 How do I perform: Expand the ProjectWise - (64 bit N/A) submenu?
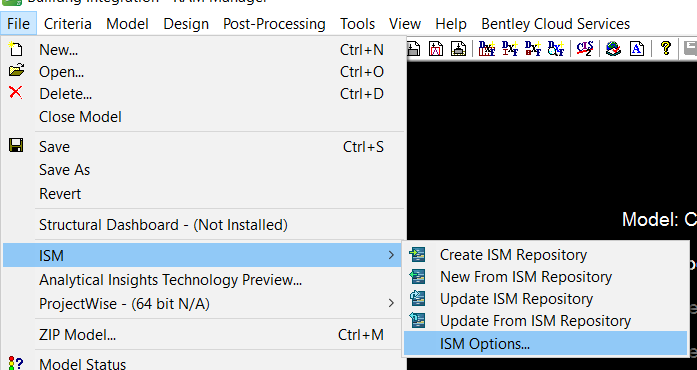pos(204,304)
